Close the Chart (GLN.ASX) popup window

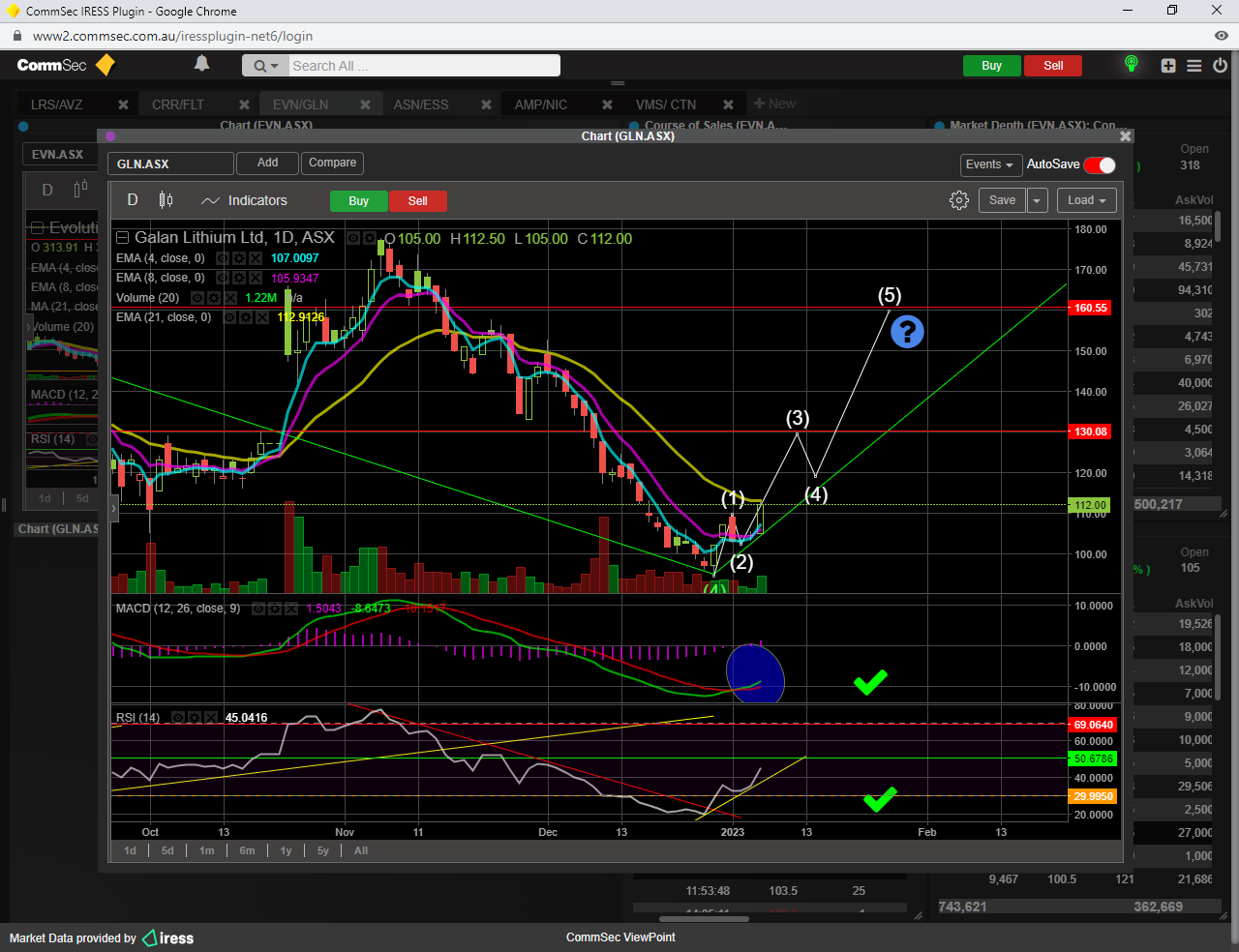click(x=1125, y=136)
